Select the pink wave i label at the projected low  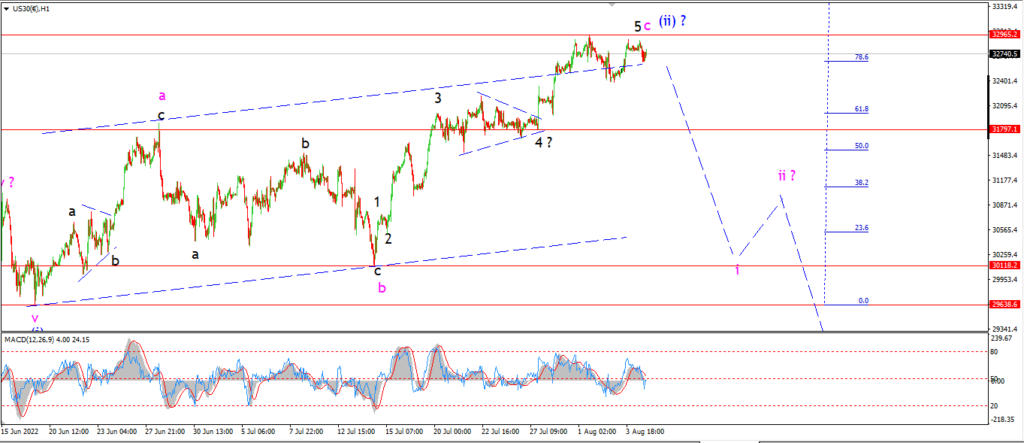click(x=737, y=269)
